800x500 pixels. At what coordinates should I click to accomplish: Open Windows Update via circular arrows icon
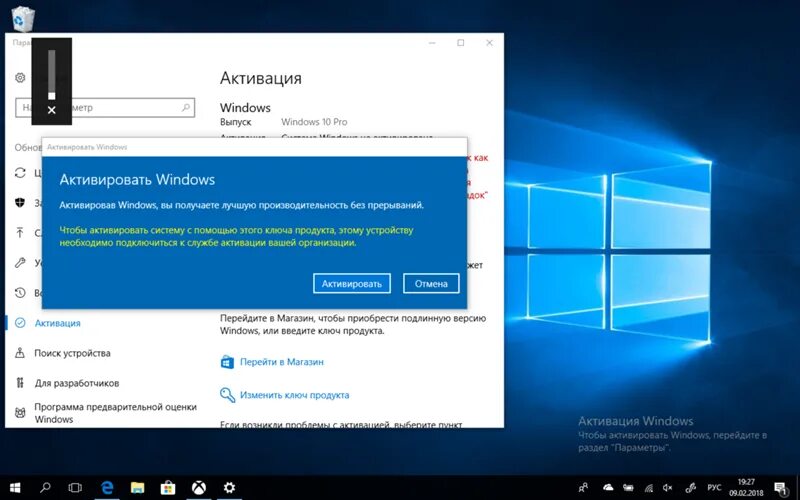pyautogui.click(x=20, y=172)
